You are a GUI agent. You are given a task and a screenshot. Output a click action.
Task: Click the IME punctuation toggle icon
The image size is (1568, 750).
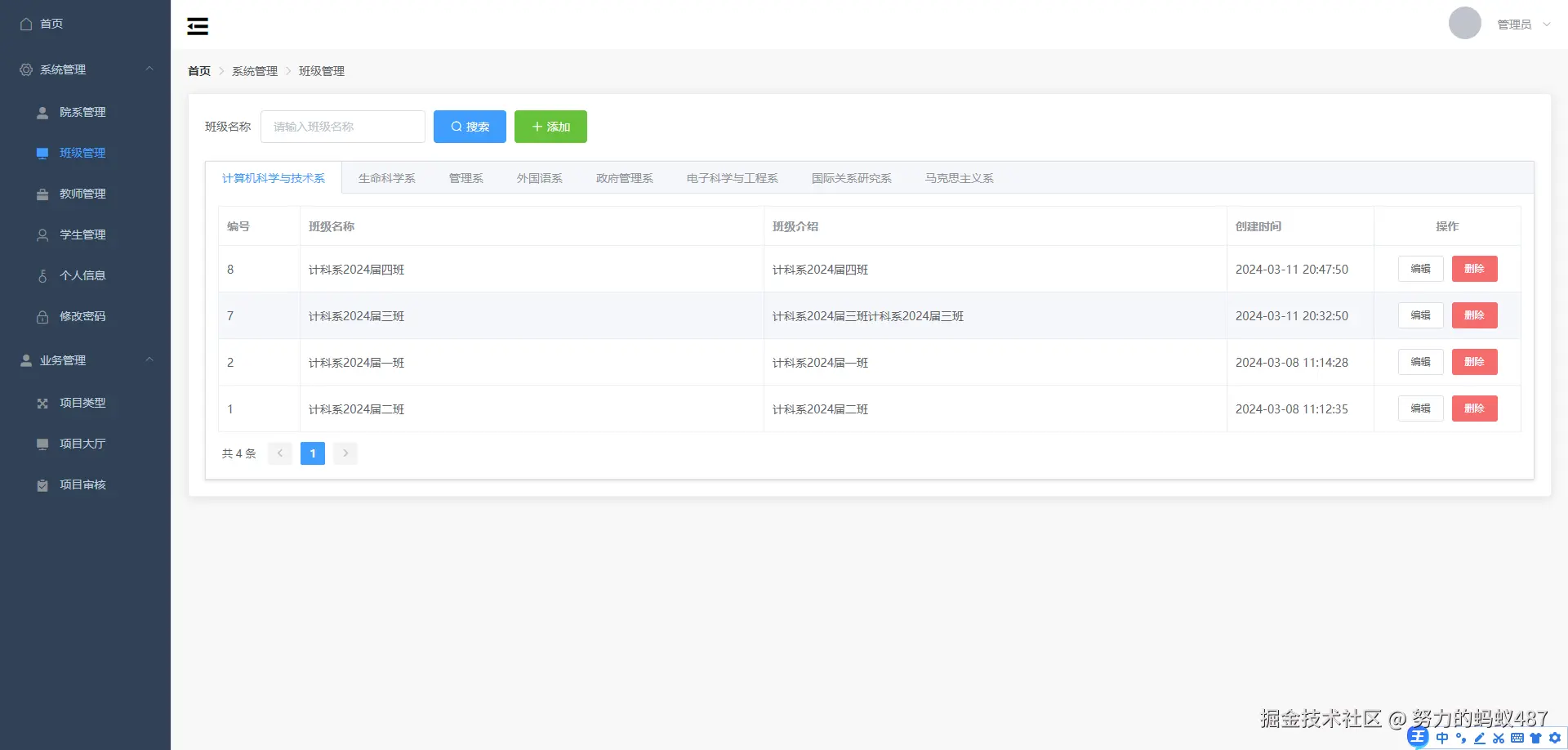point(1461,738)
